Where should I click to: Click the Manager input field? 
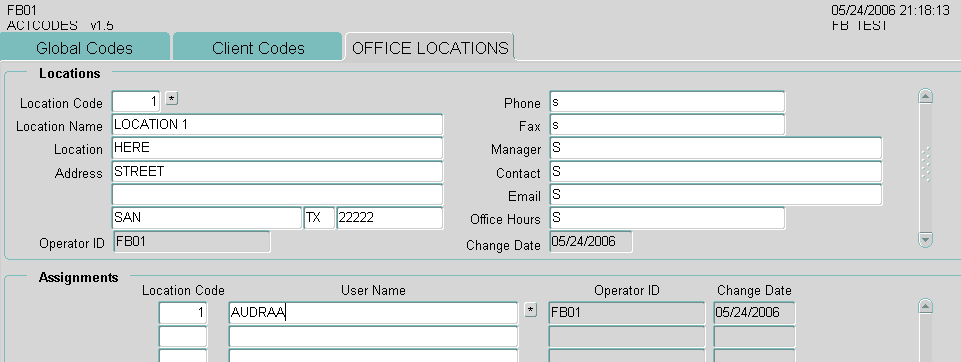tap(715, 148)
